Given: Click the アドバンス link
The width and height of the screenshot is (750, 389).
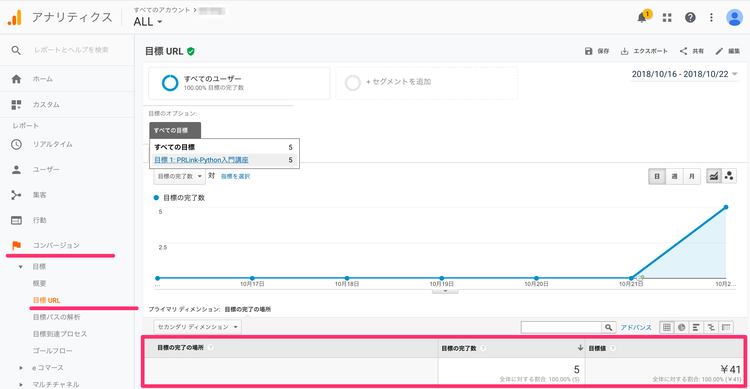Looking at the screenshot, I should [x=636, y=327].
